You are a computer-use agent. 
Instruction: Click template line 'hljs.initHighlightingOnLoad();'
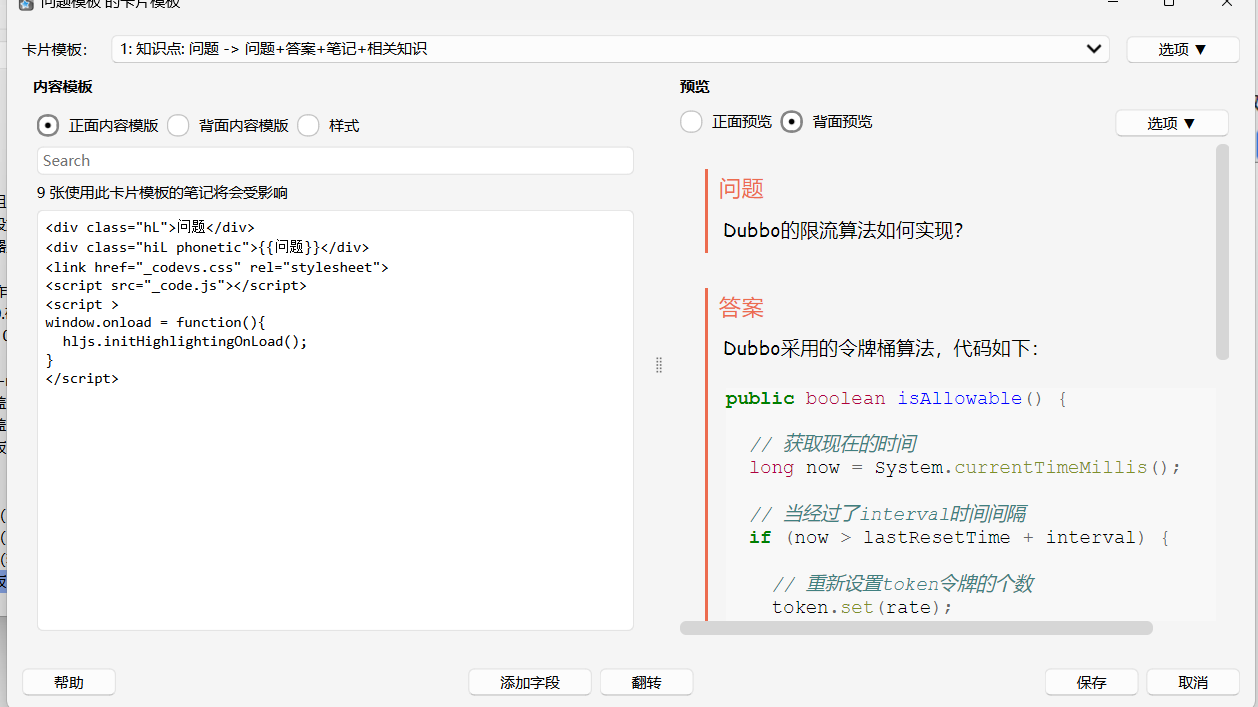[185, 341]
